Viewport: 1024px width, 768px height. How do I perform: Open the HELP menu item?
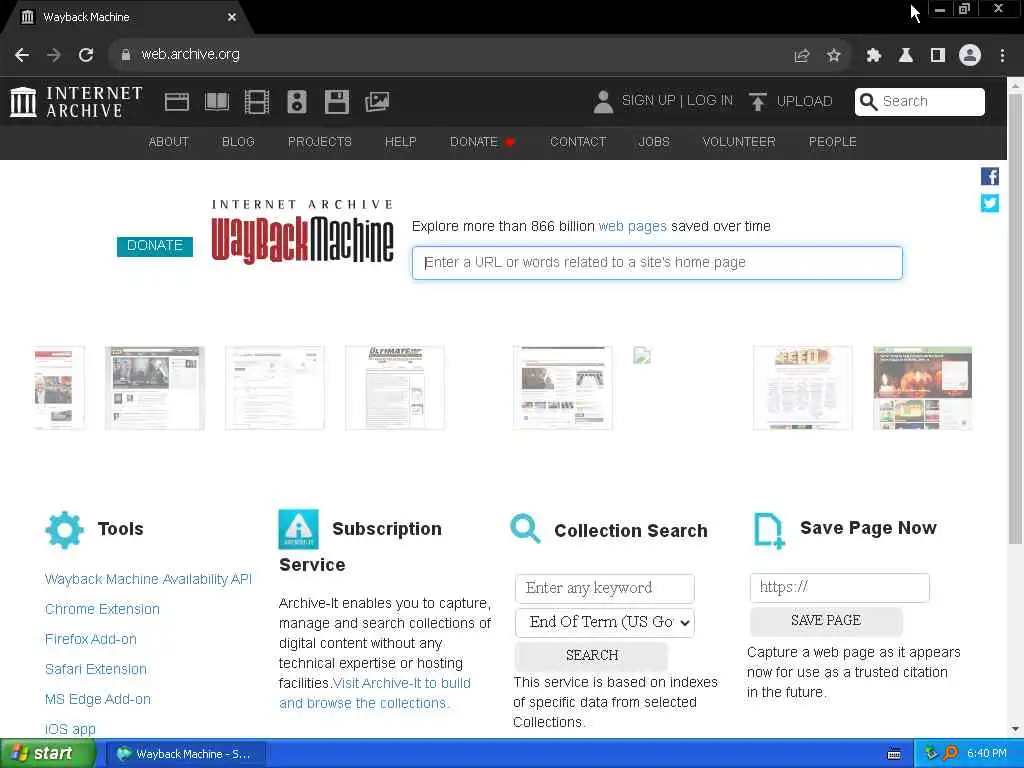[400, 142]
